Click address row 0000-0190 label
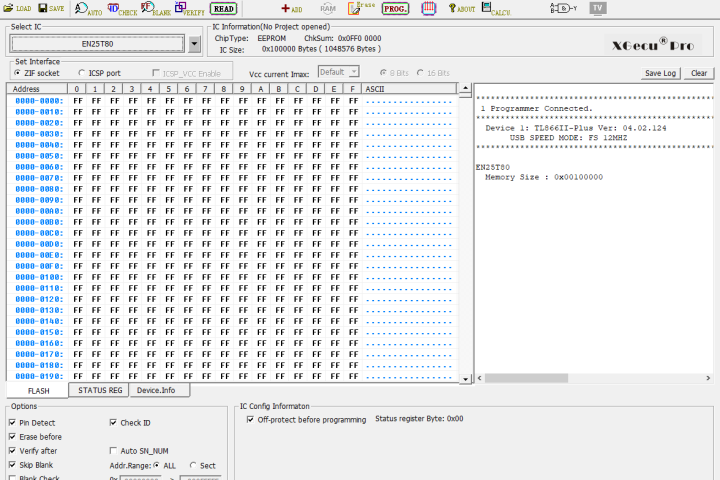720x480 pixels. 39,376
